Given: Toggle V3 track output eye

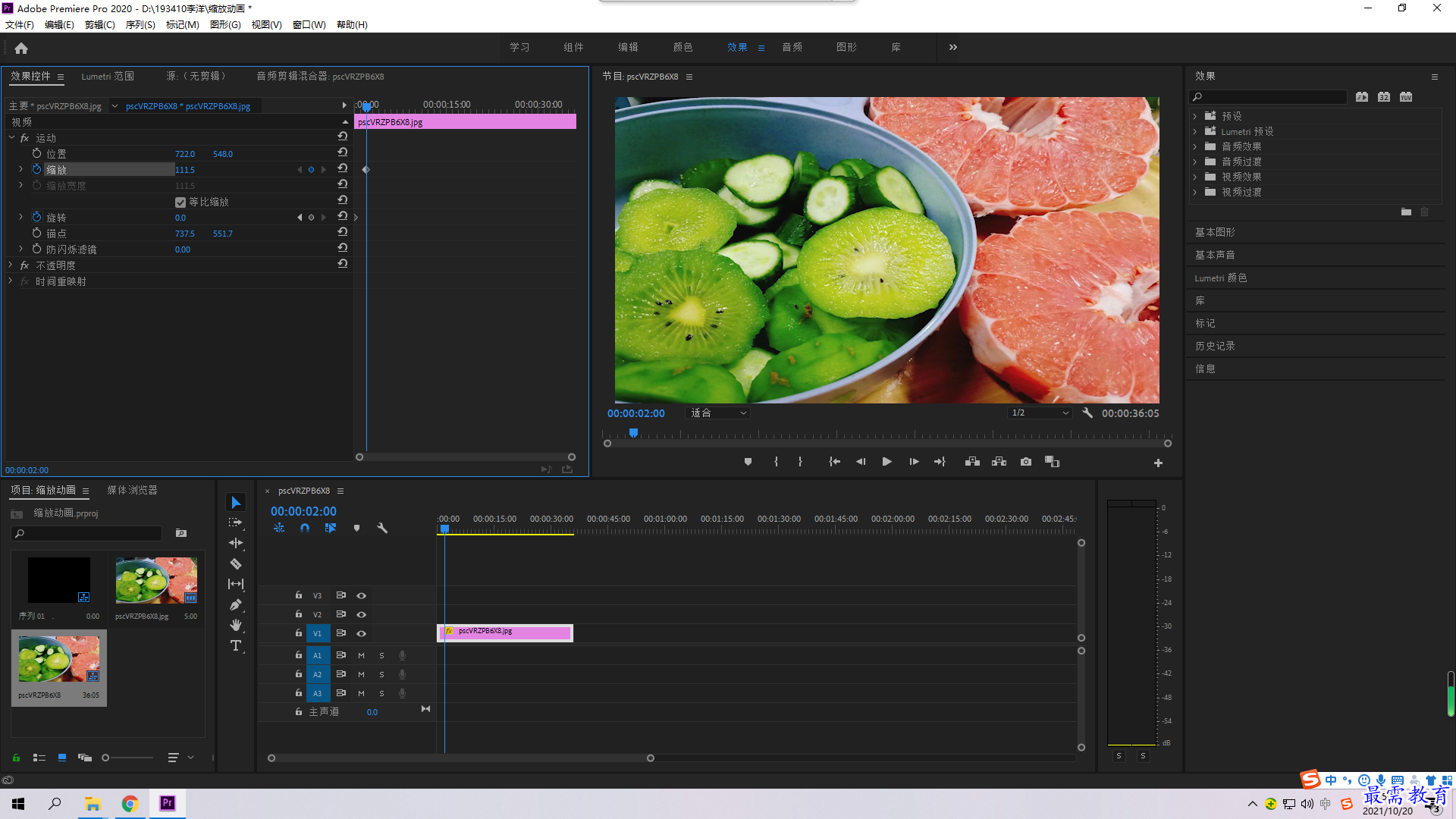Looking at the screenshot, I should pyautogui.click(x=362, y=595).
